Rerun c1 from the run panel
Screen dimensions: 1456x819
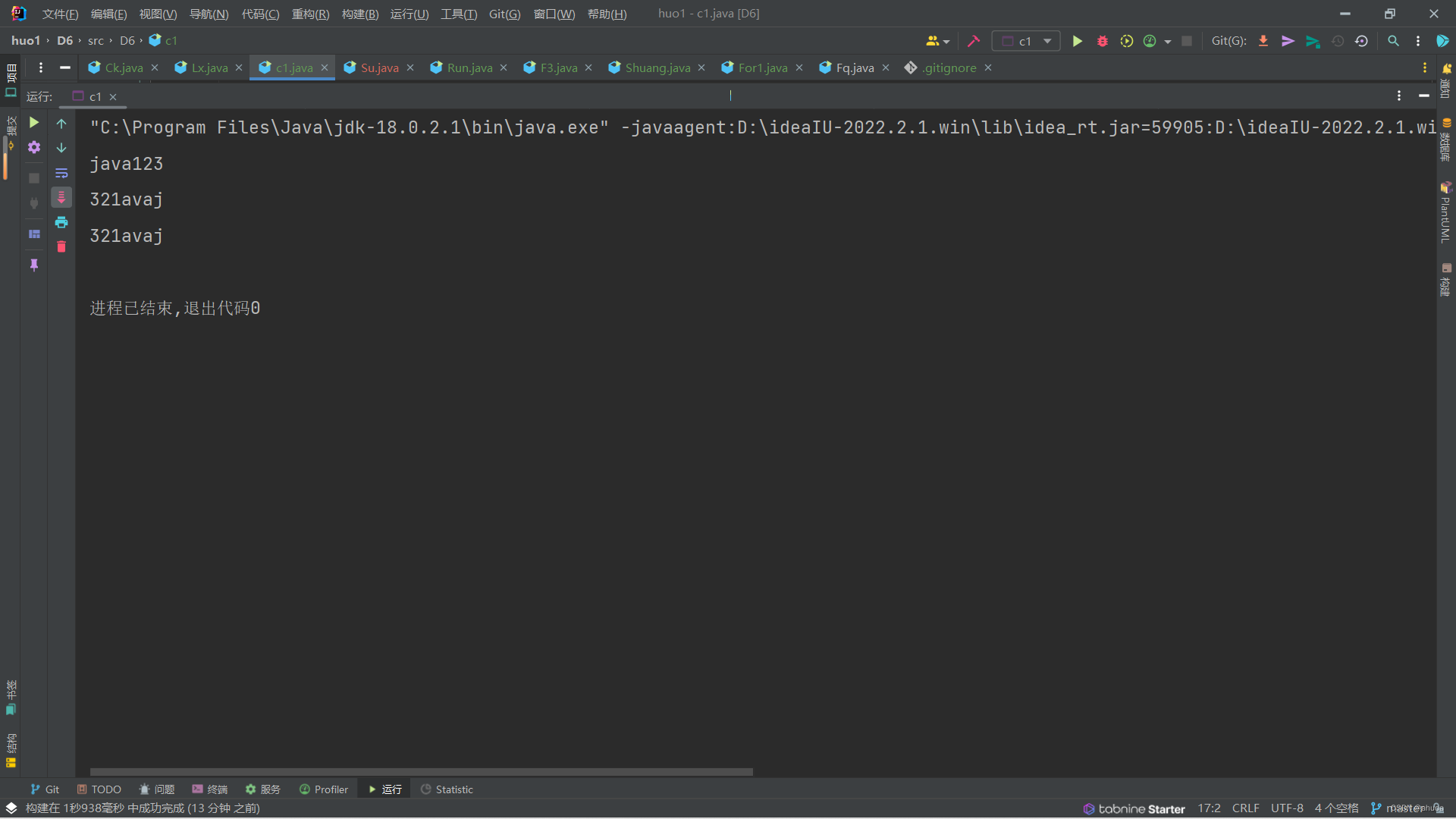click(x=34, y=122)
